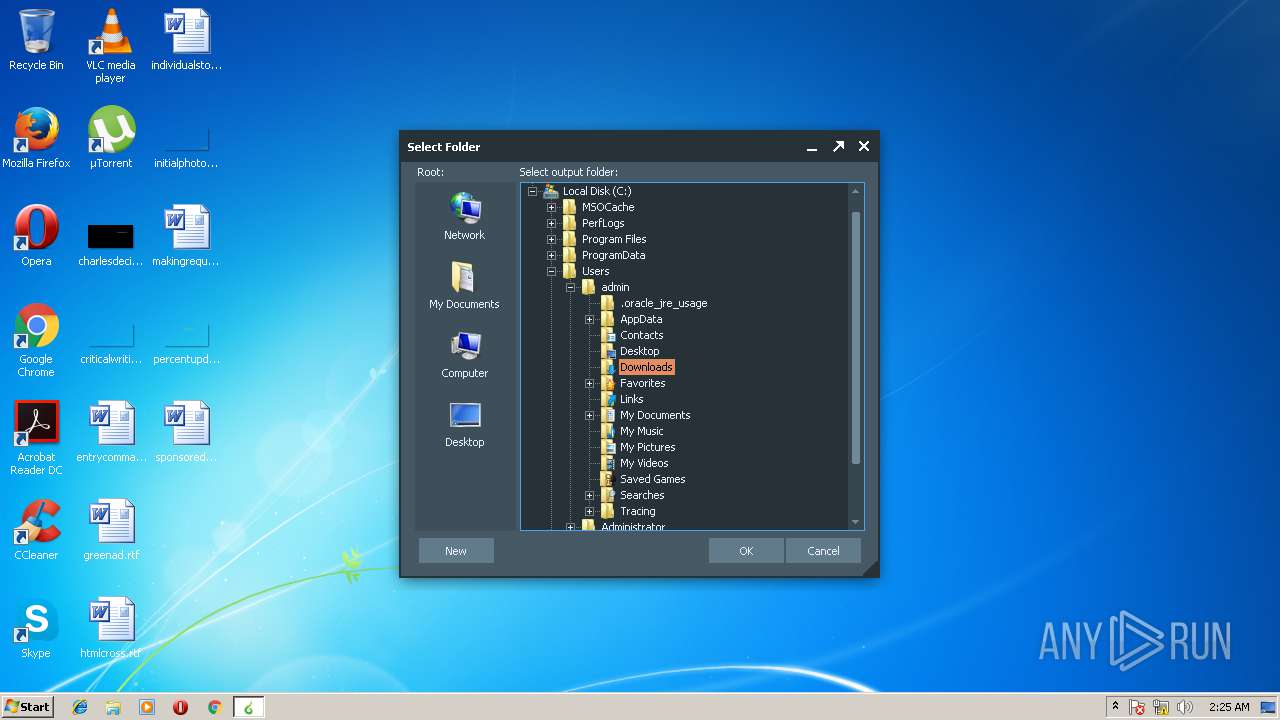Show hidden system tray icons
The width and height of the screenshot is (1280, 720).
pyautogui.click(x=1115, y=707)
